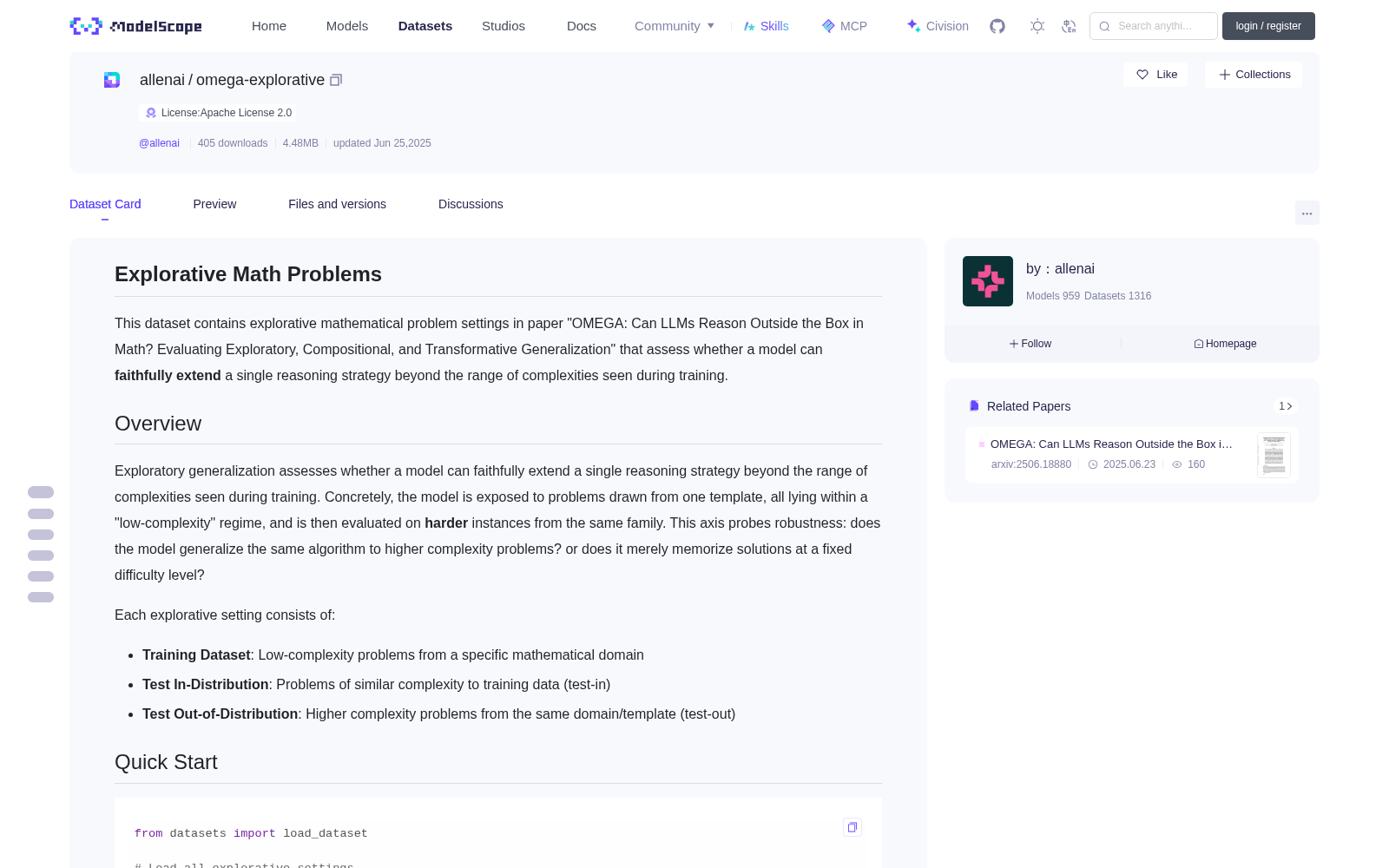
Task: Toggle the light/dark theme icon
Action: (x=1037, y=26)
